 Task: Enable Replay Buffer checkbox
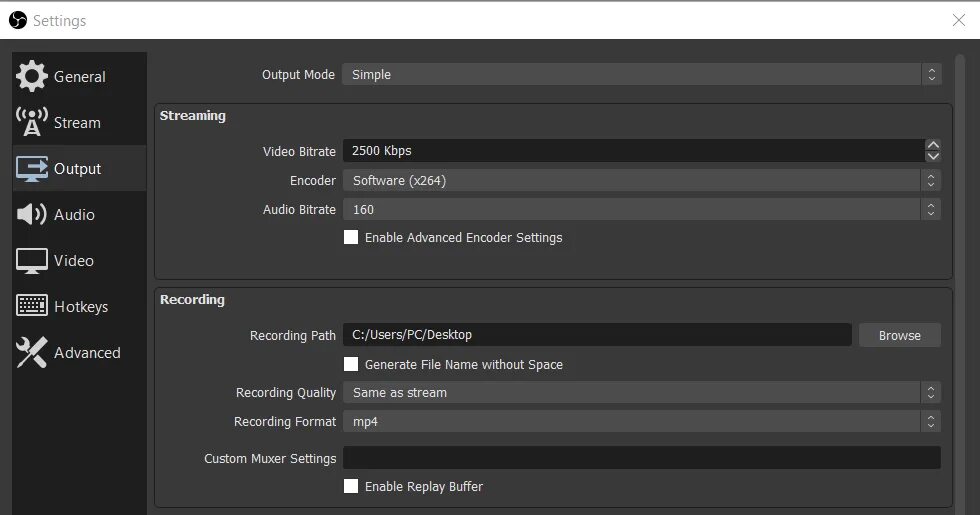(351, 486)
